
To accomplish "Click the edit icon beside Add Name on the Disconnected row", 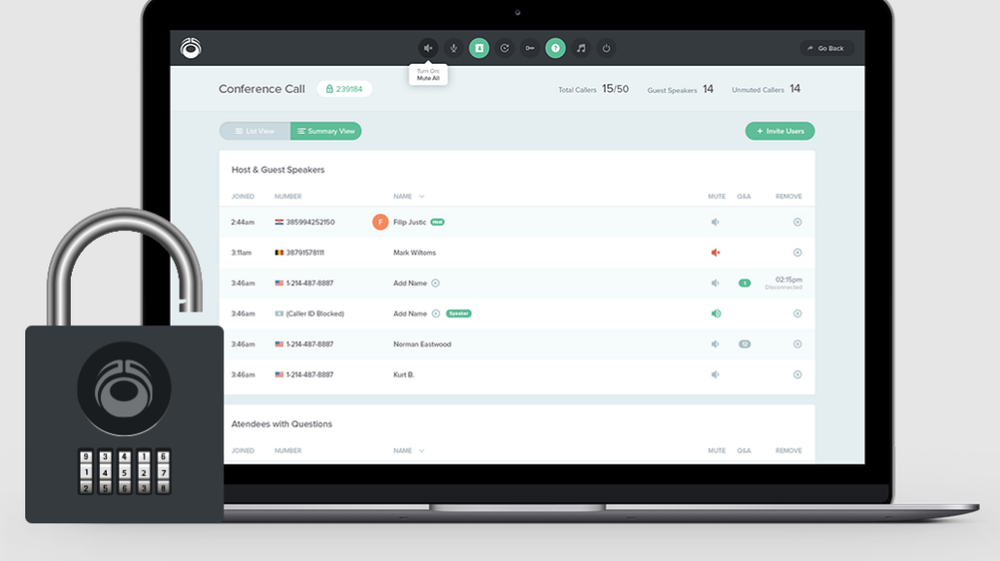I will [436, 283].
